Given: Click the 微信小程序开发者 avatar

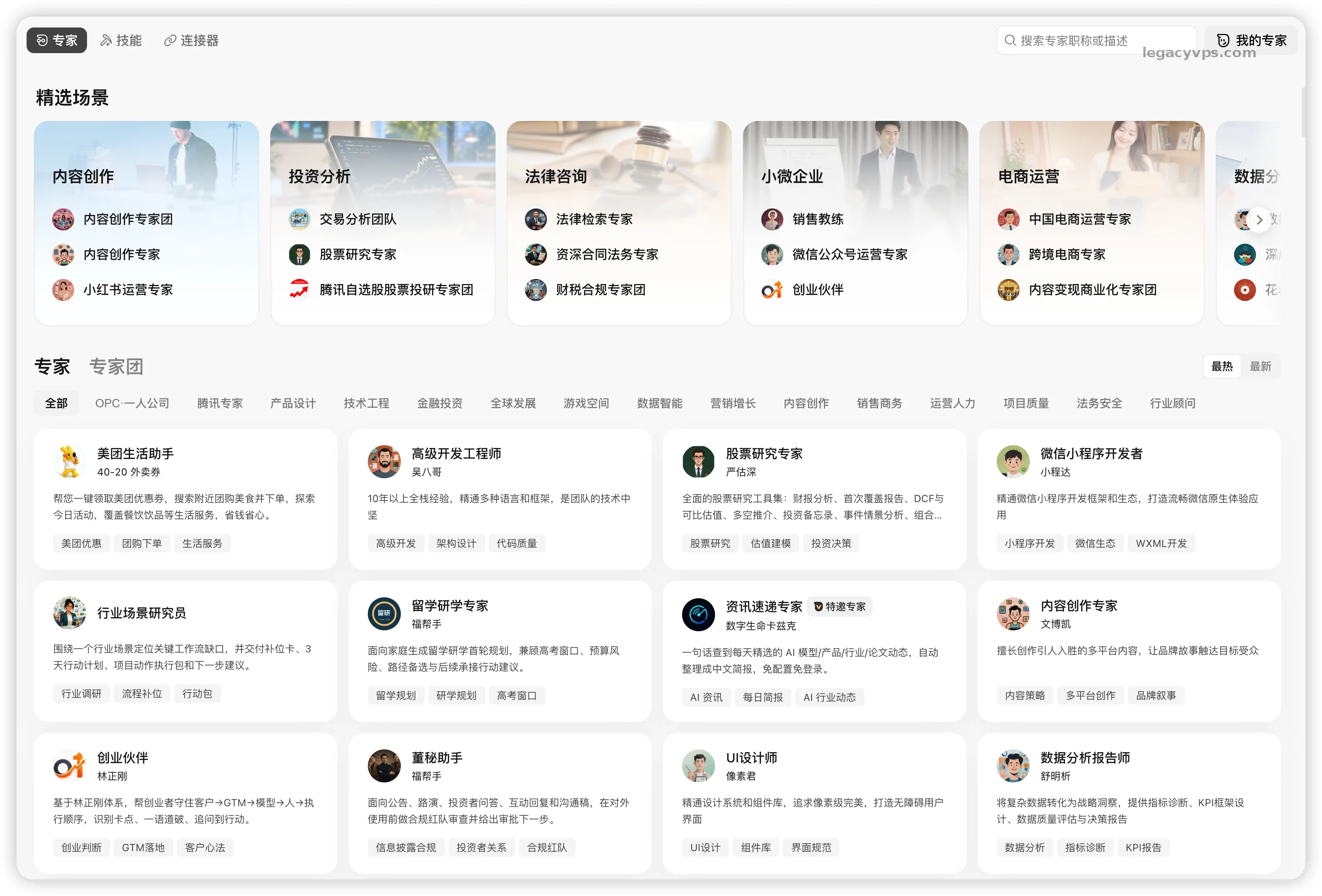Looking at the screenshot, I should click(x=1012, y=461).
